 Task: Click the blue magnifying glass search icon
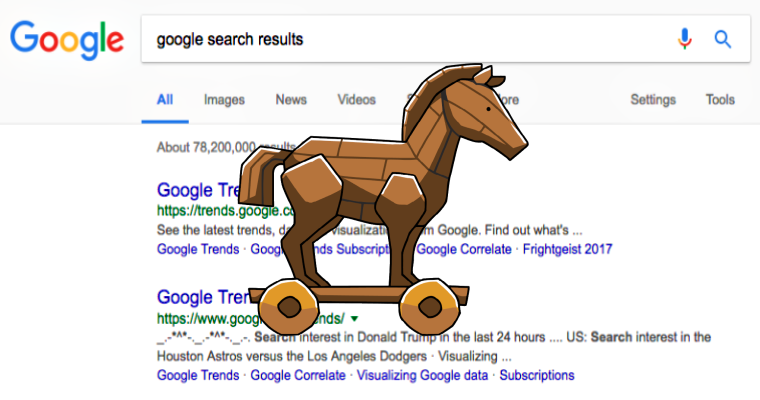click(x=722, y=39)
